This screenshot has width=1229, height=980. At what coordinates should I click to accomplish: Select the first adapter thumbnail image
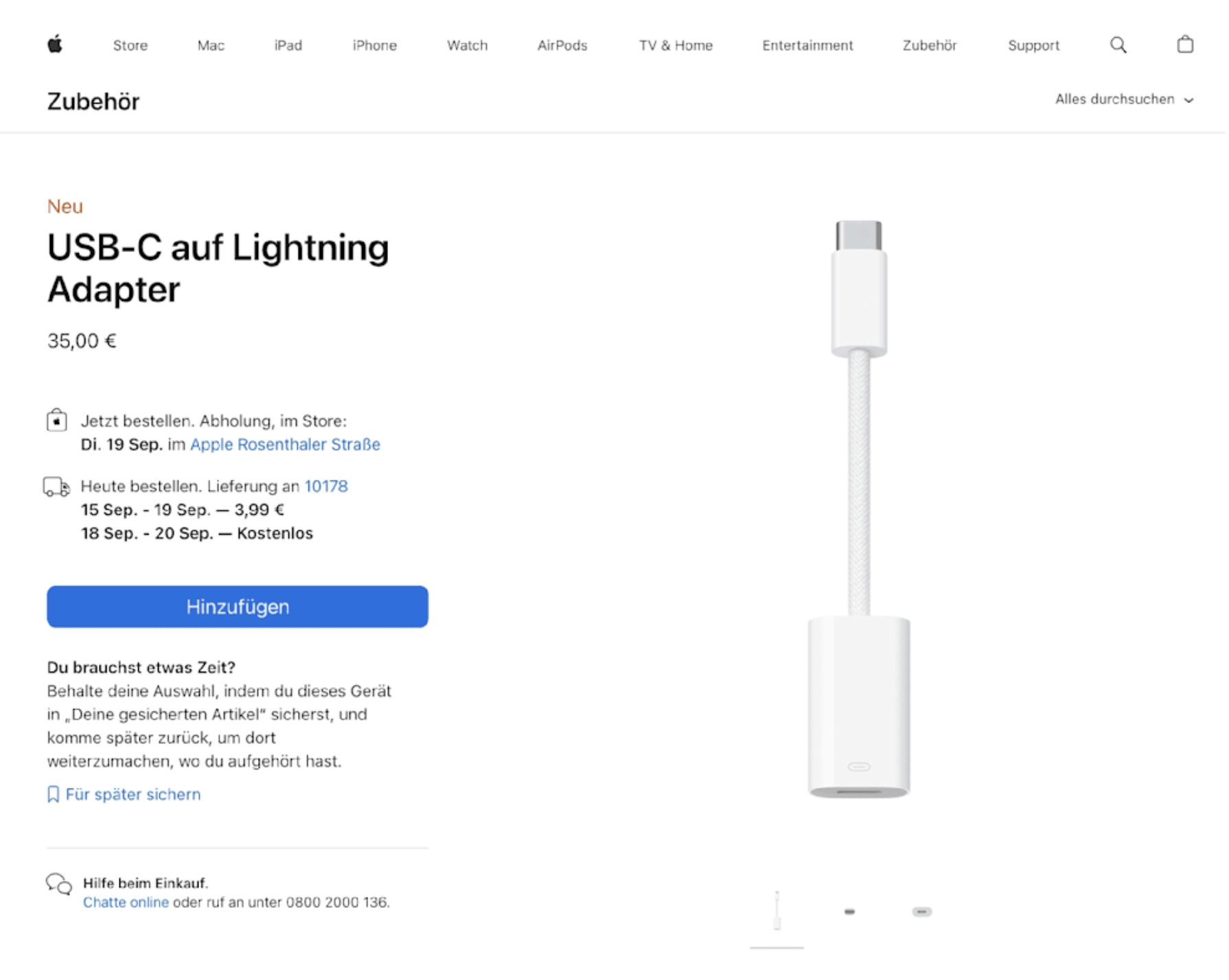(777, 911)
